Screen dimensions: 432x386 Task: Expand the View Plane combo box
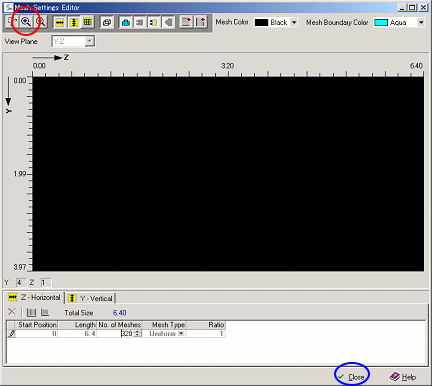click(89, 41)
